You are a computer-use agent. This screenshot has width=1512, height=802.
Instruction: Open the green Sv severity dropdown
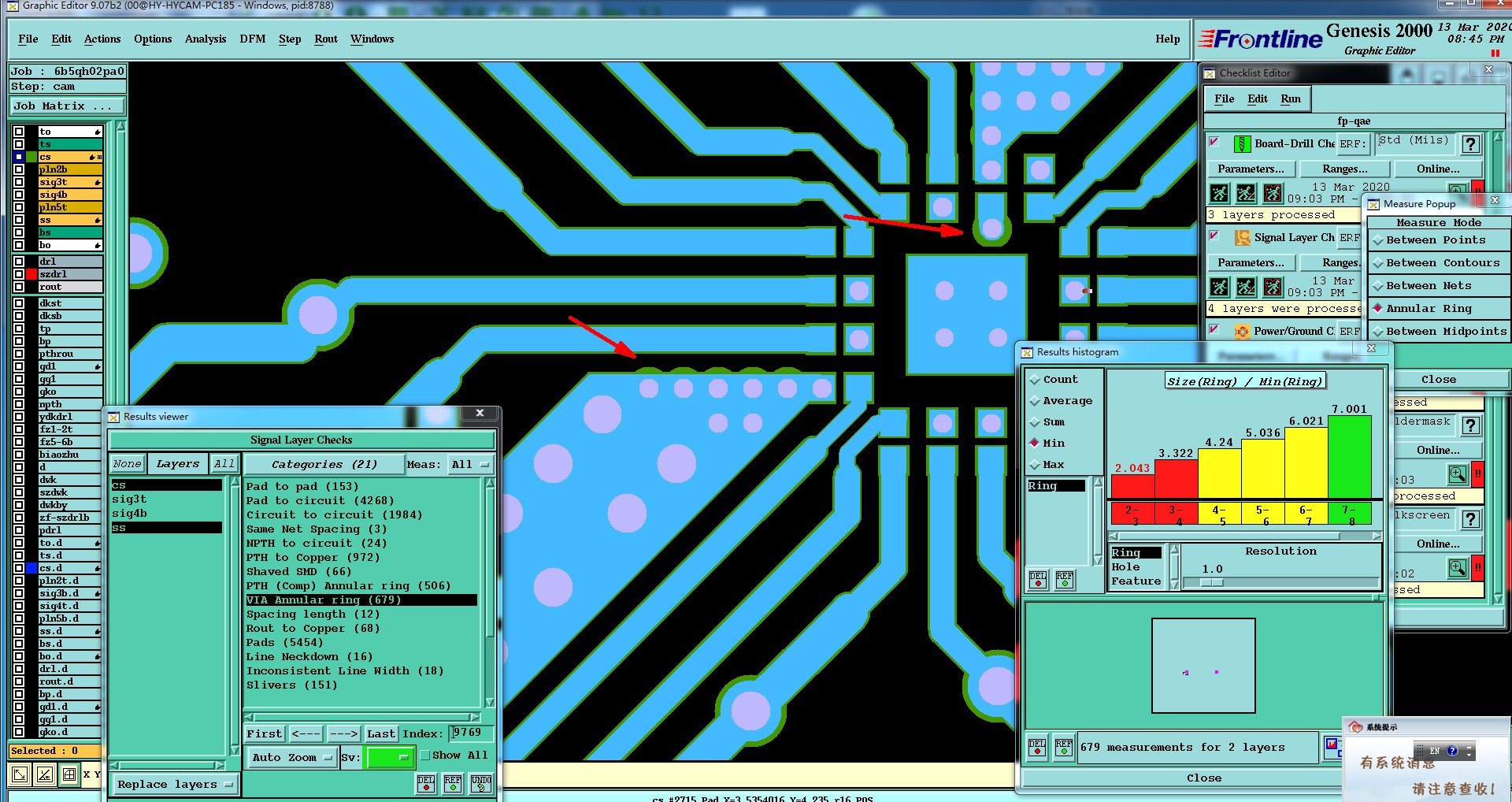point(390,758)
